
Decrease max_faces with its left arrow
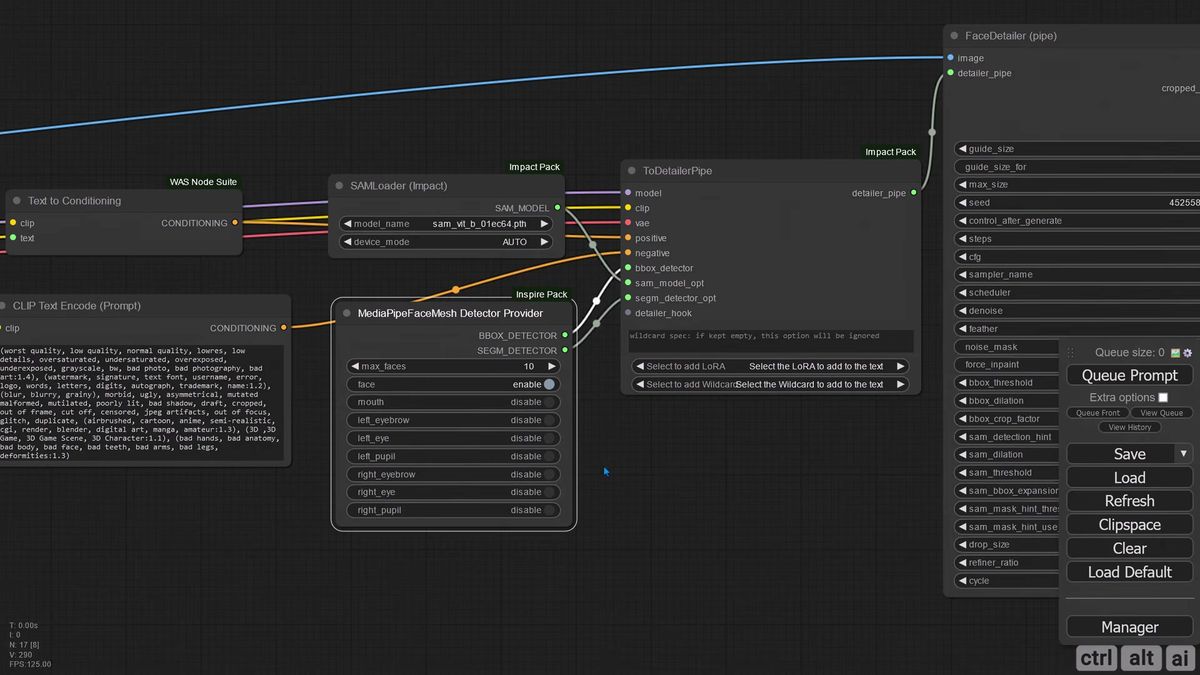pyautogui.click(x=353, y=366)
